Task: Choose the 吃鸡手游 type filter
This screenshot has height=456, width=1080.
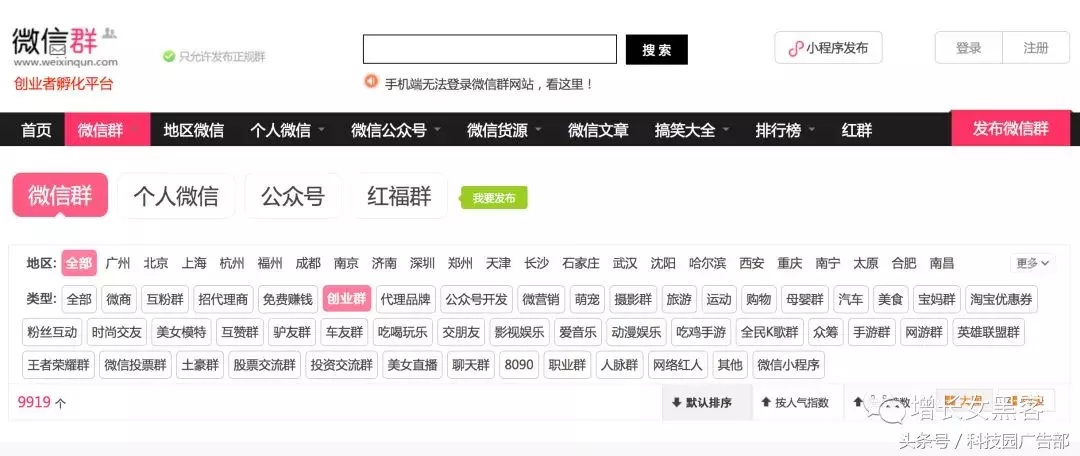Action: [x=701, y=332]
